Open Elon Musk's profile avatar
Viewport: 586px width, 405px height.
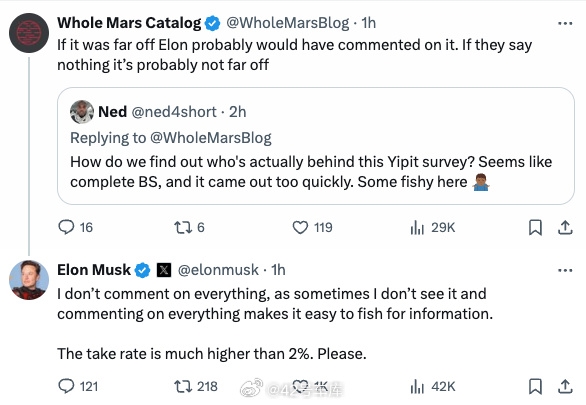pyautogui.click(x=29, y=280)
